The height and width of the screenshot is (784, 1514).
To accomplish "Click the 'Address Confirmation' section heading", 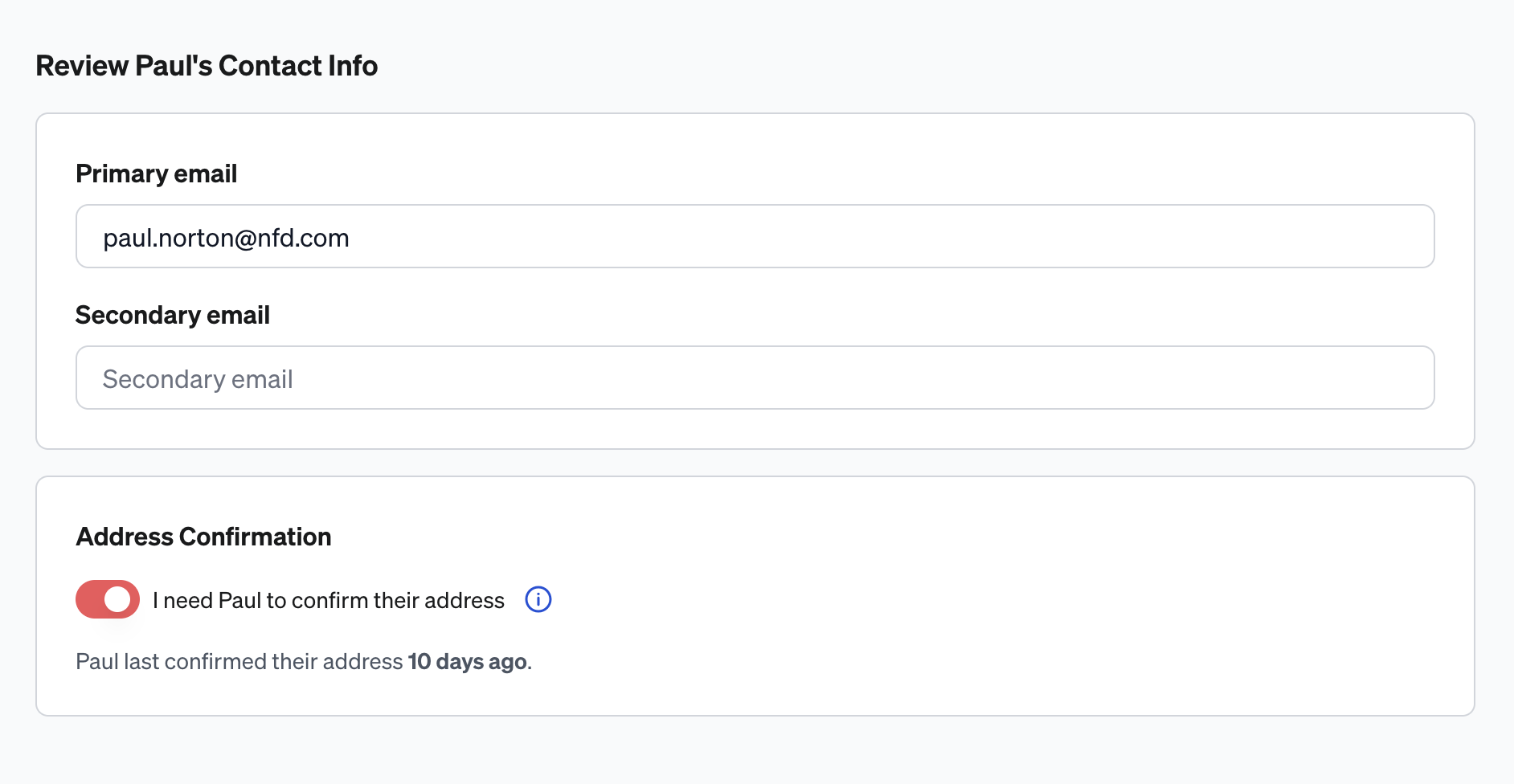I will coord(203,537).
